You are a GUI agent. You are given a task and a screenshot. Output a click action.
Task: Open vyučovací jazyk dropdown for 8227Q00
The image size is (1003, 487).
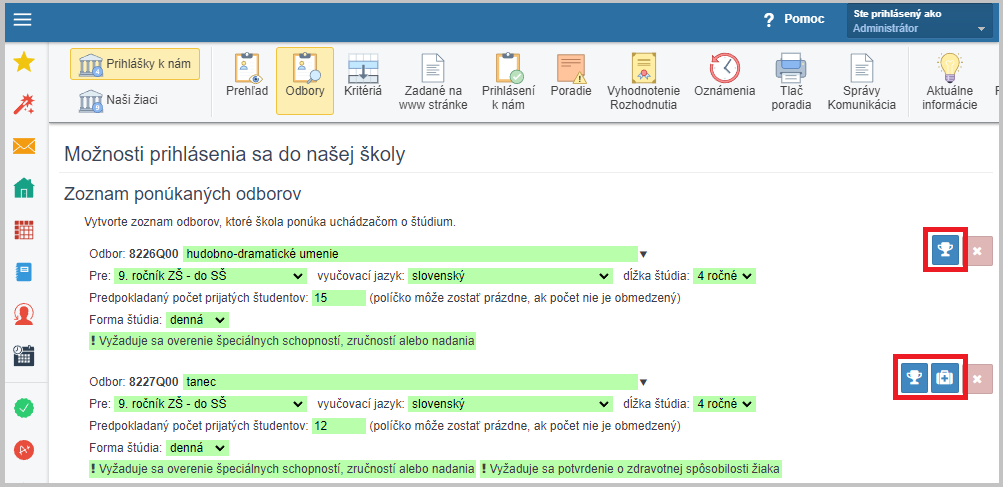point(509,404)
